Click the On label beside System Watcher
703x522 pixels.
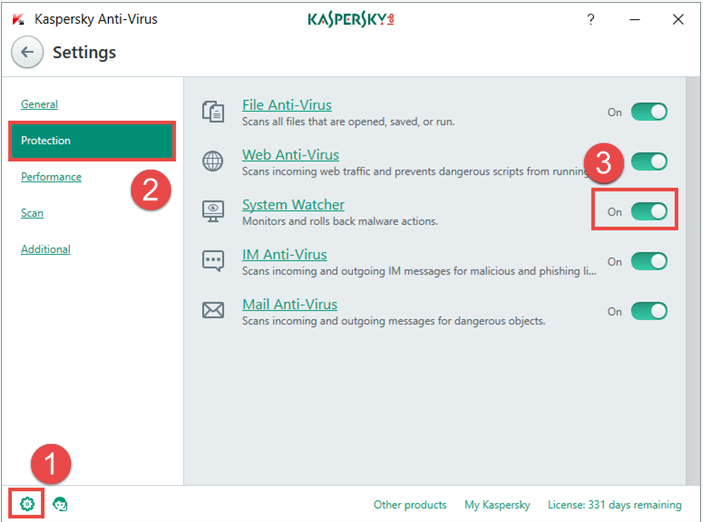[x=615, y=212]
